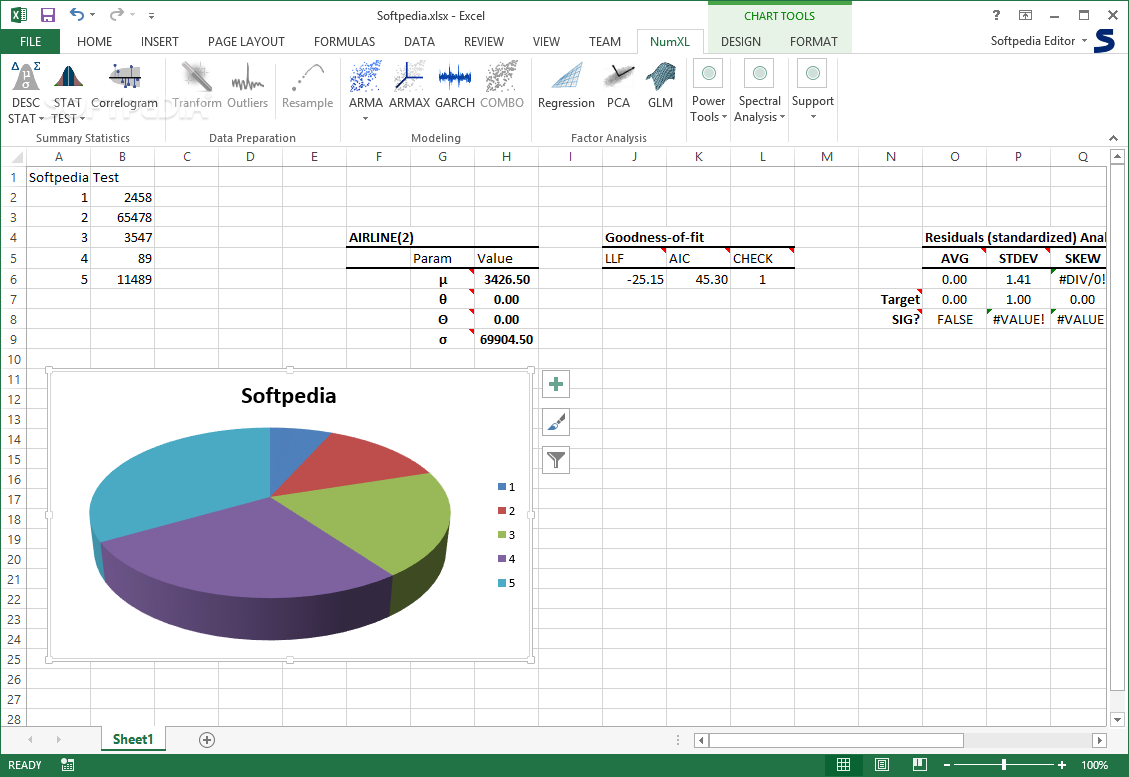This screenshot has width=1129, height=777.
Task: Open the FILE tab
Action: coord(30,42)
